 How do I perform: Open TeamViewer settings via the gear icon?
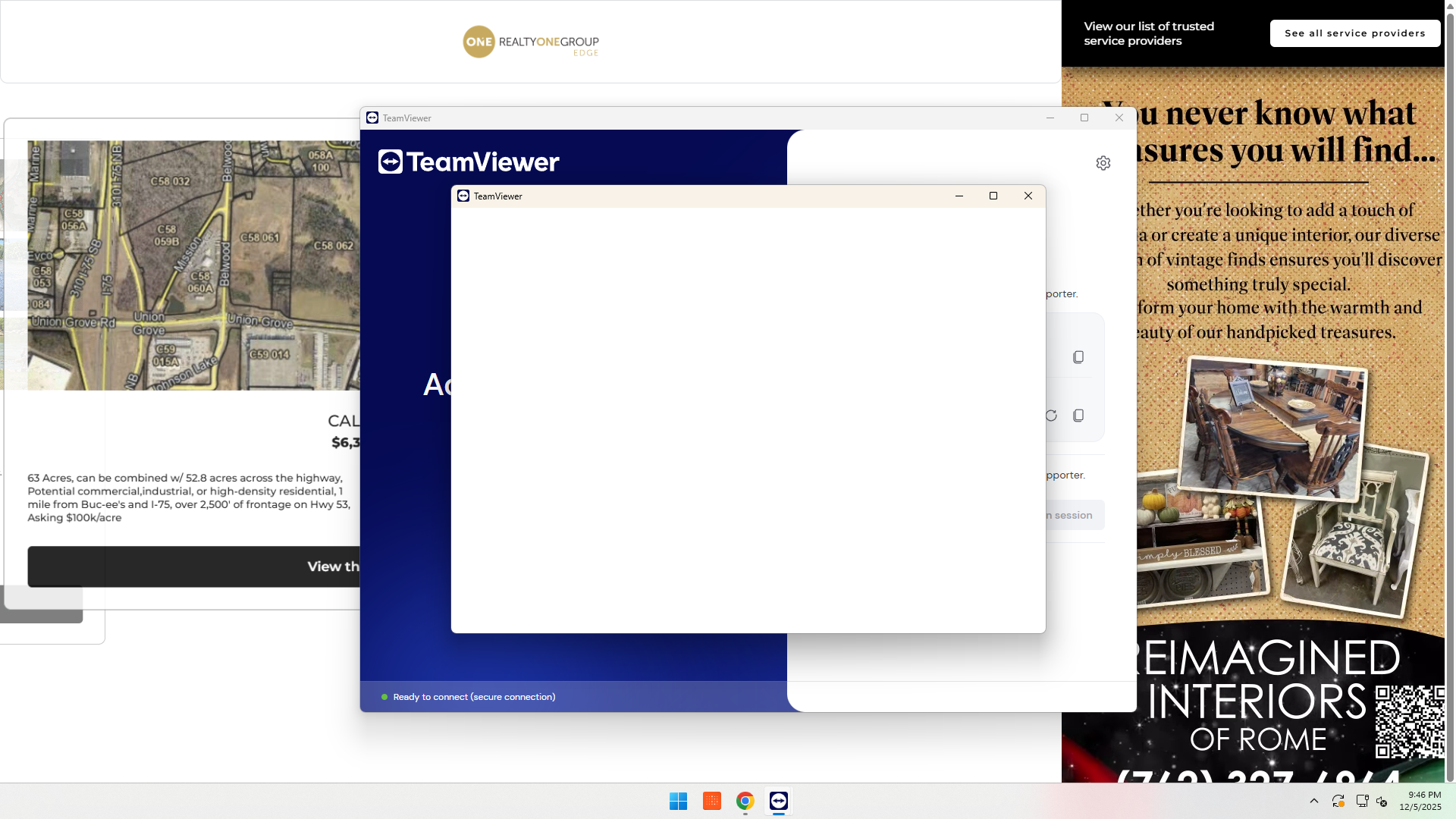pos(1103,162)
